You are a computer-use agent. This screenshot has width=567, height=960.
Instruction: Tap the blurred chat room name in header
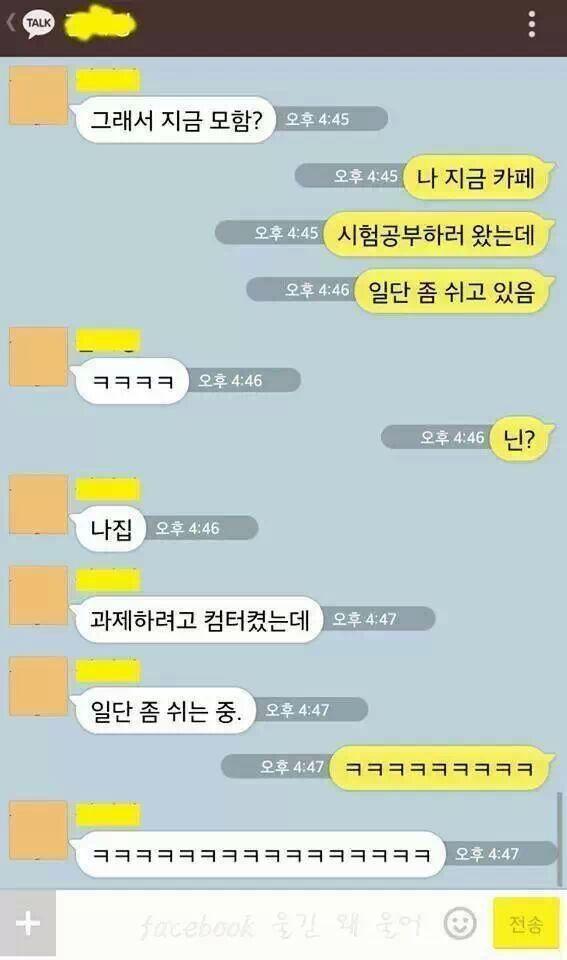[100, 24]
